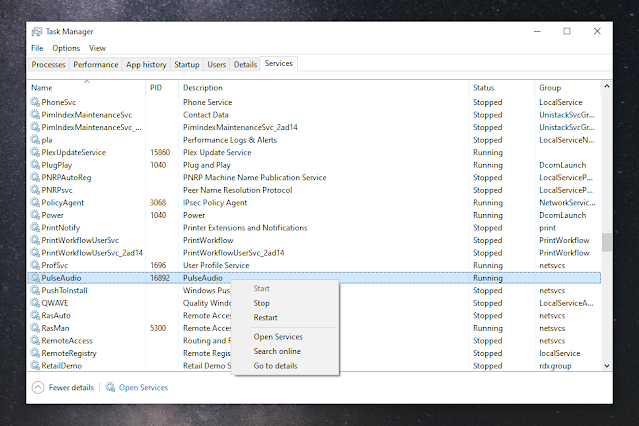Open the File menu
Viewport: 639px width, 426px height.
click(x=37, y=48)
